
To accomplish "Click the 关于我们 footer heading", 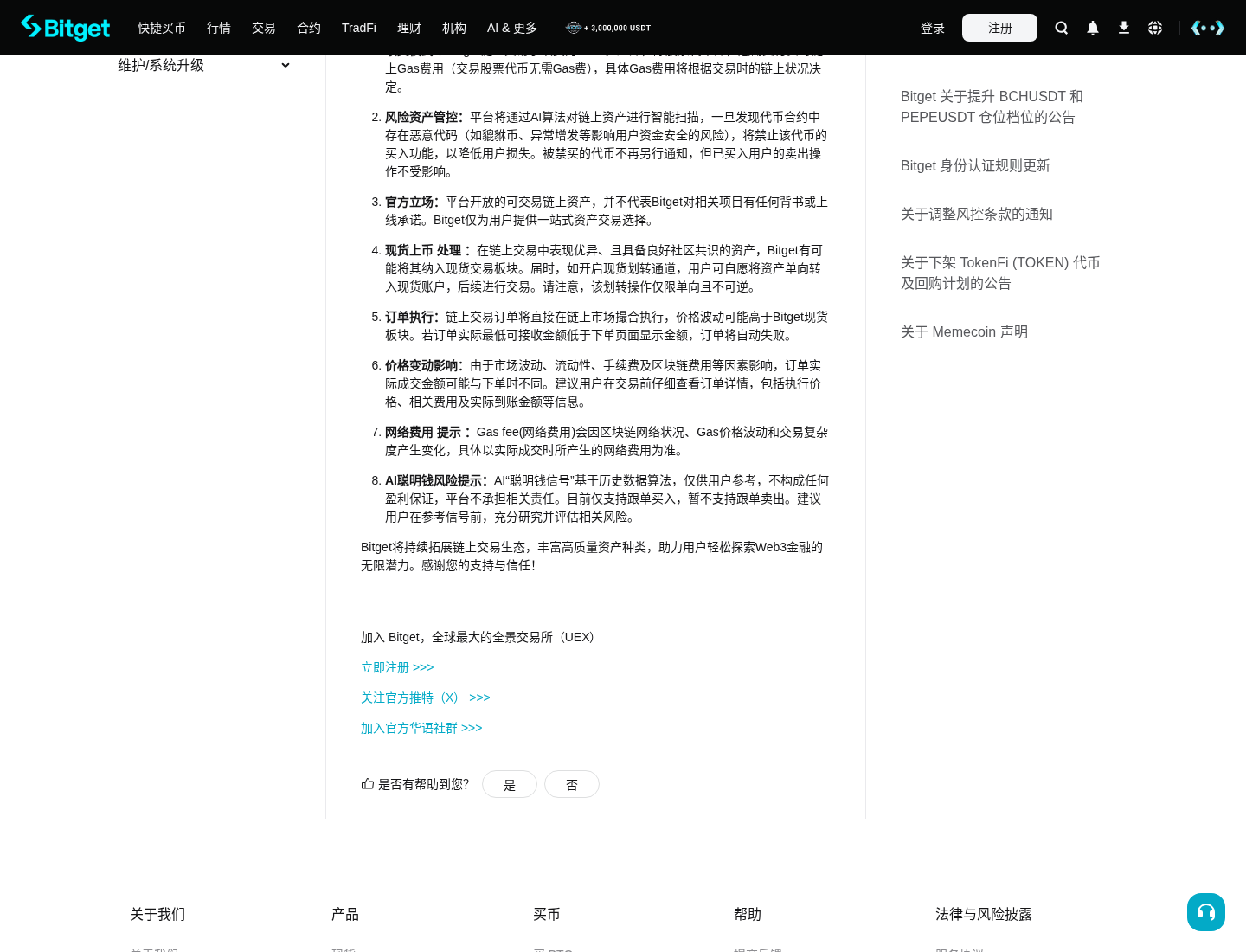I will coord(157,914).
